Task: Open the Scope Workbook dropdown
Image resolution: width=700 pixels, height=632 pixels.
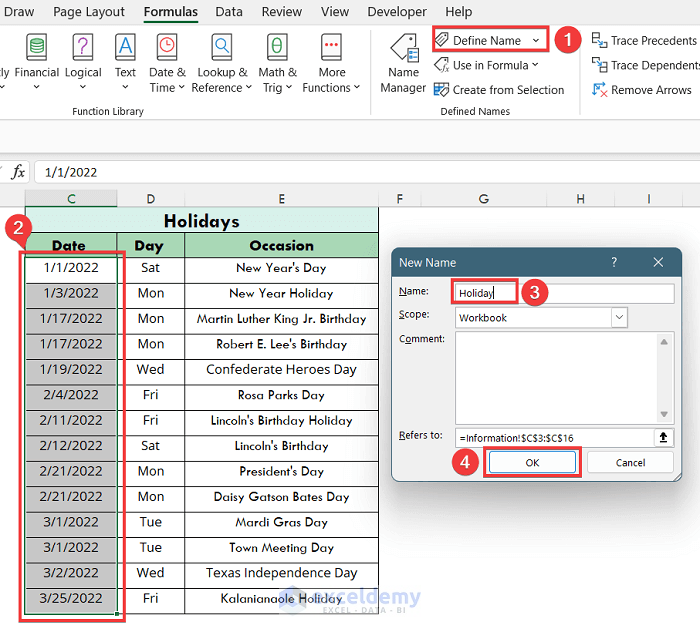Action: click(x=619, y=317)
